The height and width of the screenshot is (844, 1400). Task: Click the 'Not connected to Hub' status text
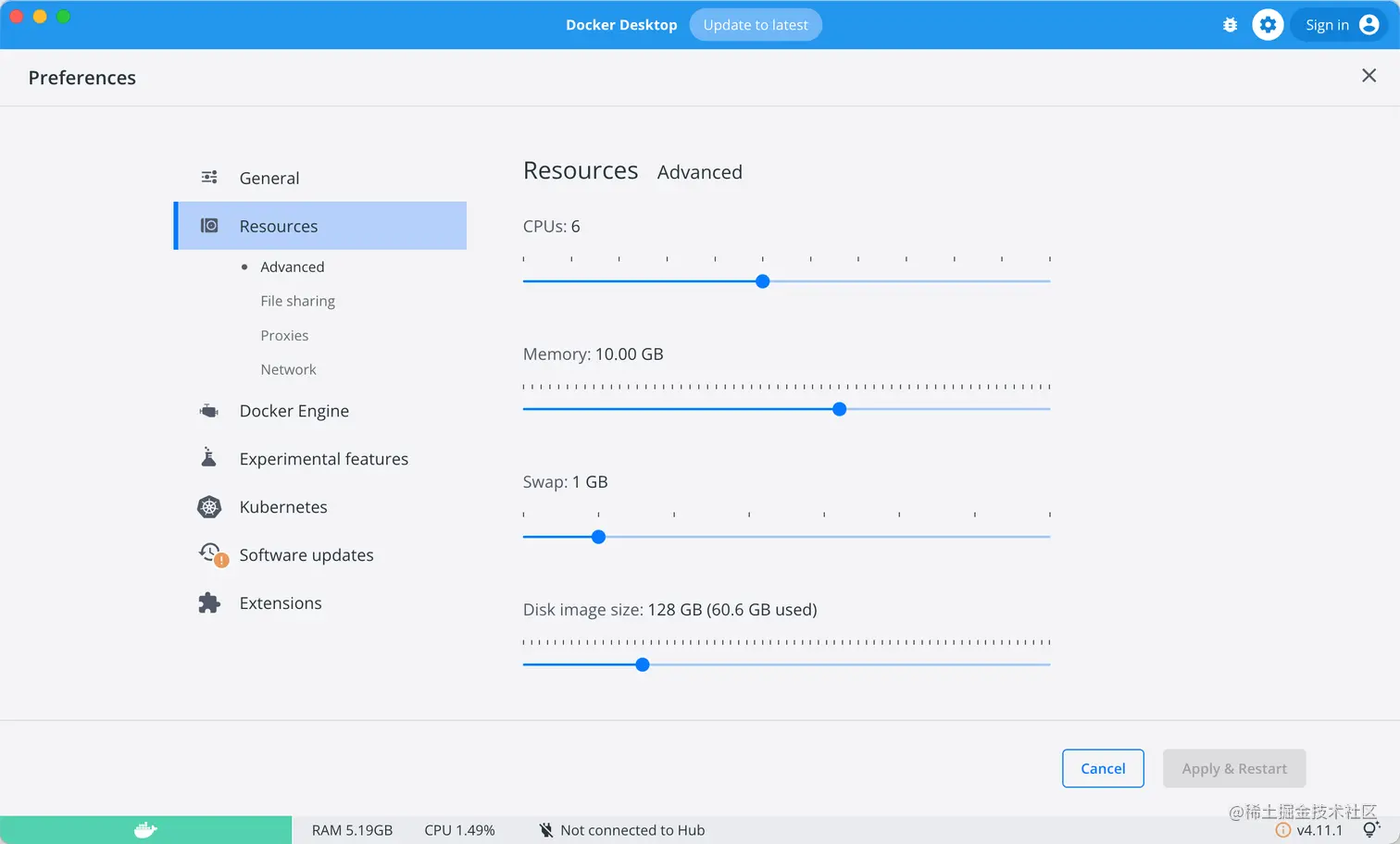pos(632,830)
